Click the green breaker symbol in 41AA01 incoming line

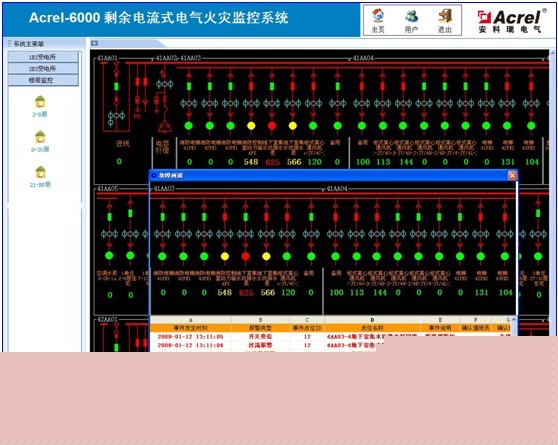(116, 87)
